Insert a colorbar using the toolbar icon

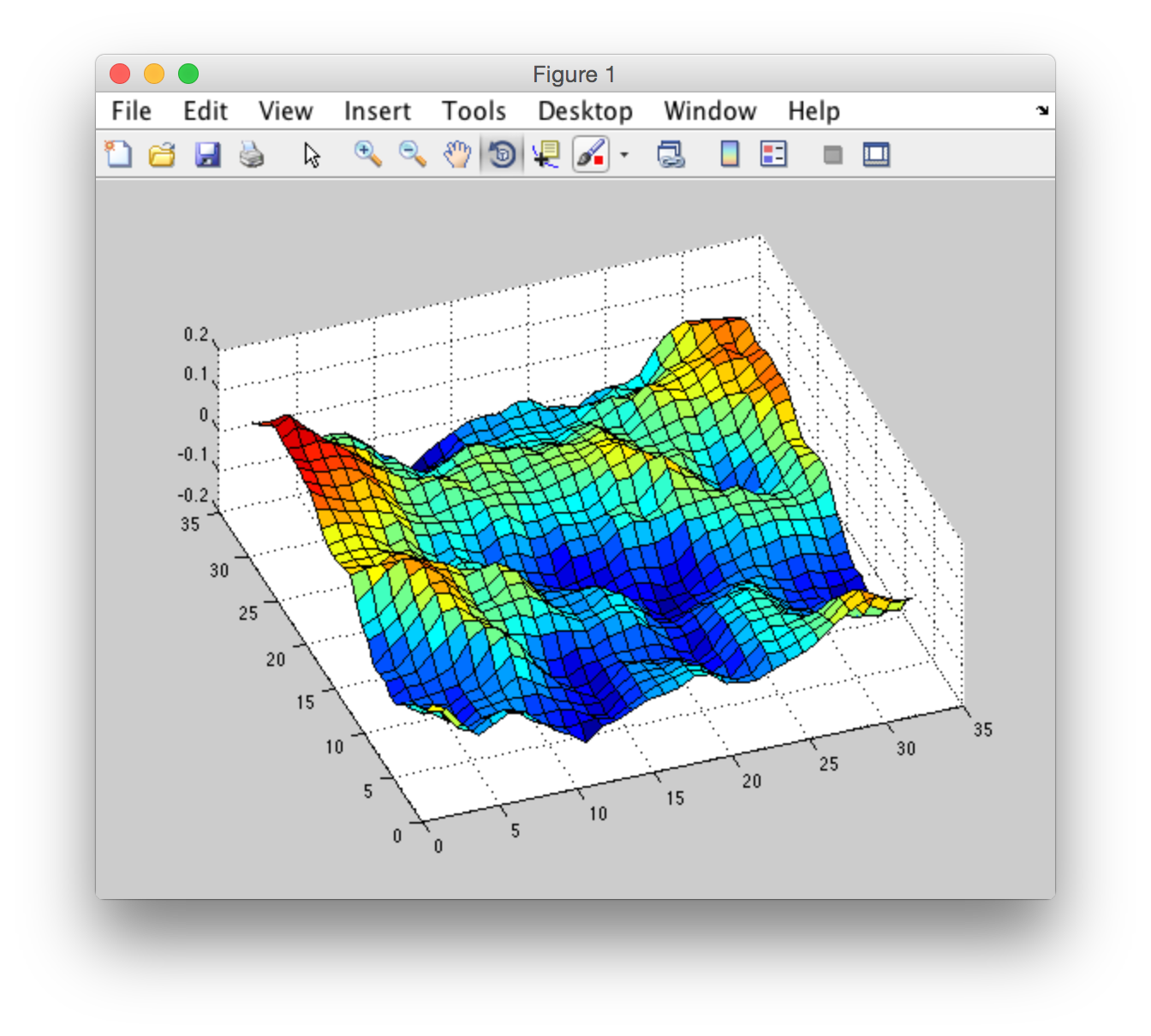click(730, 155)
